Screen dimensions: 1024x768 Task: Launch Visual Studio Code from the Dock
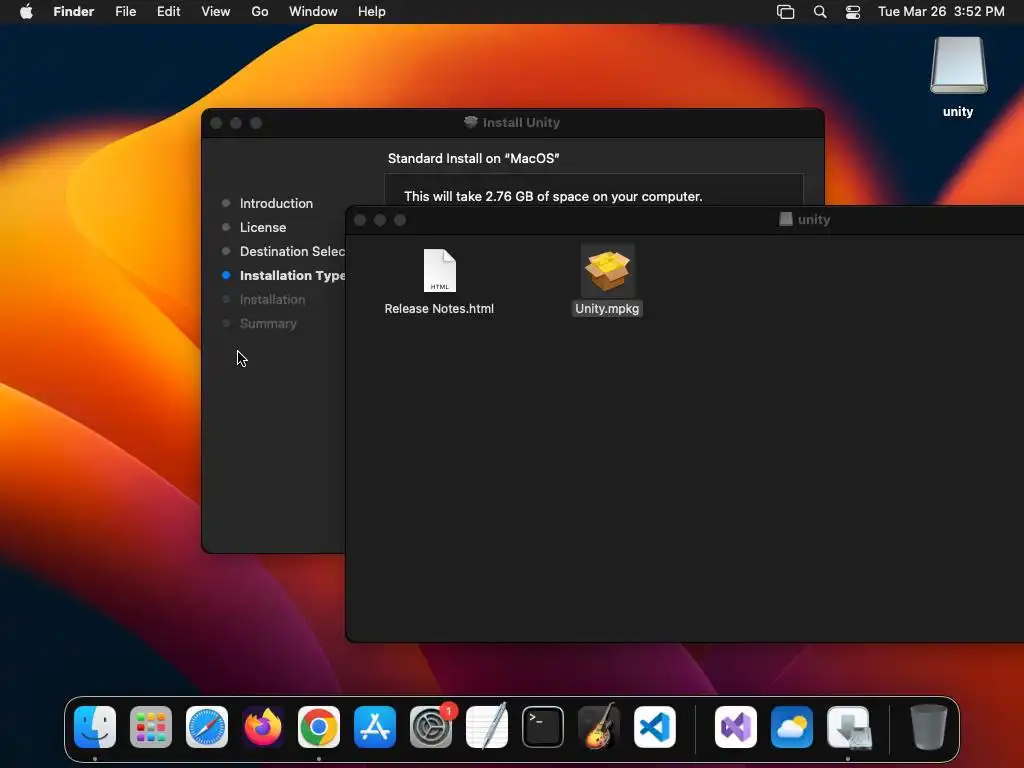[x=655, y=727]
